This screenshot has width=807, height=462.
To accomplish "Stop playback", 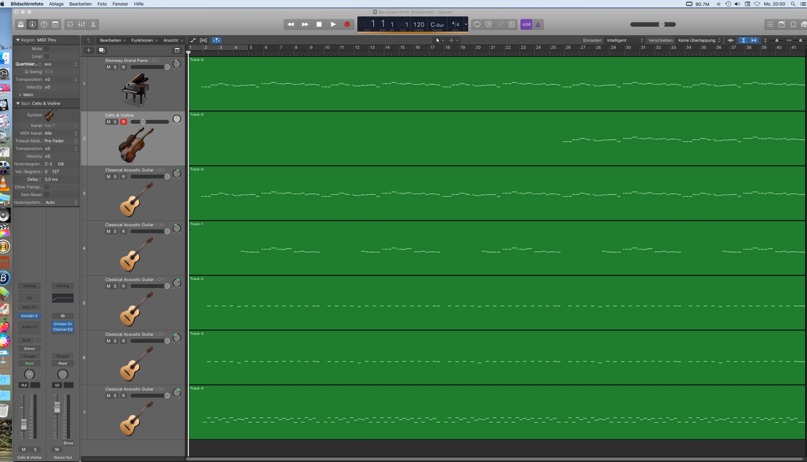I will (319, 24).
